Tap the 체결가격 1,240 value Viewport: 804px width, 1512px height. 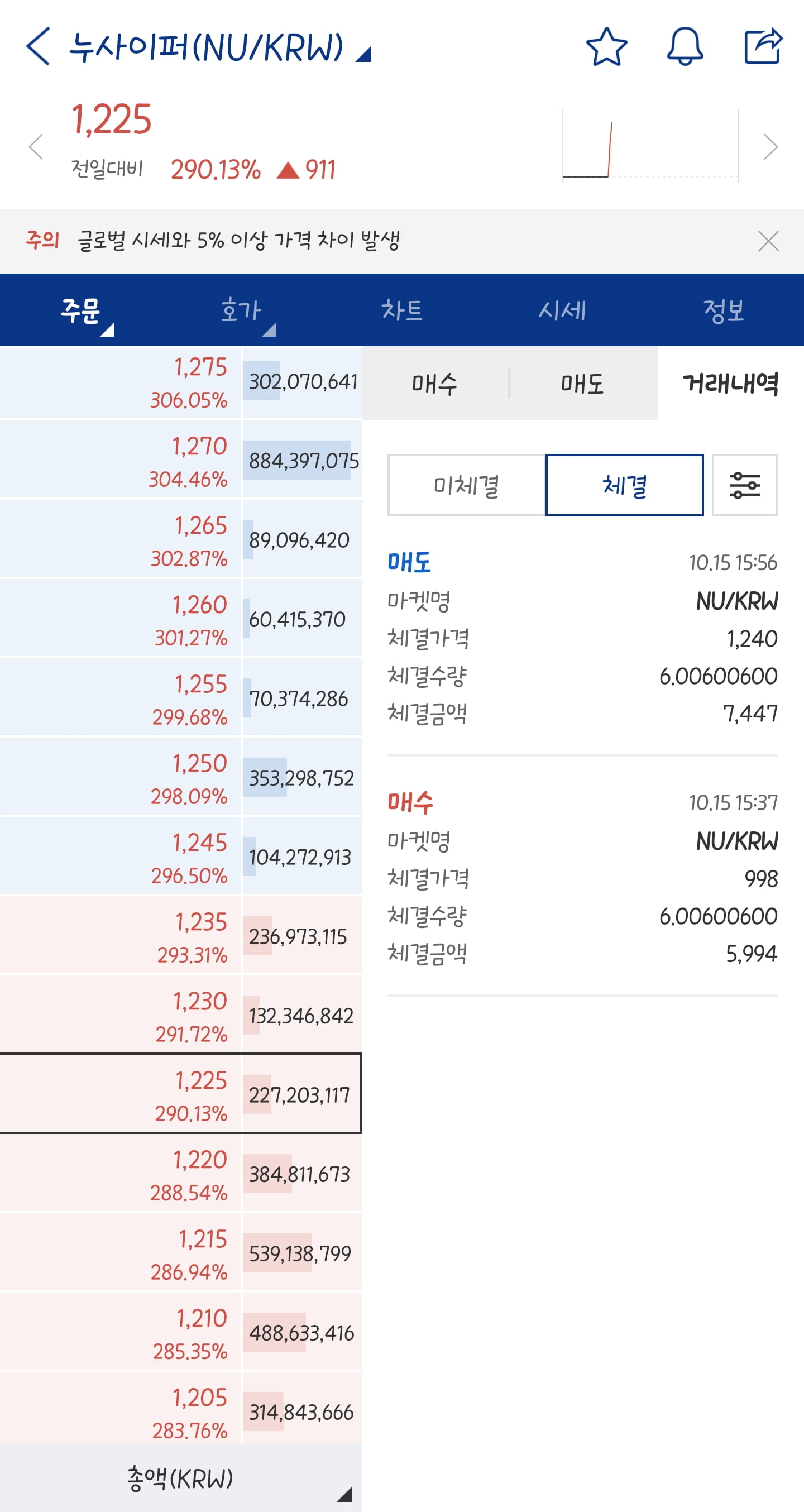752,639
